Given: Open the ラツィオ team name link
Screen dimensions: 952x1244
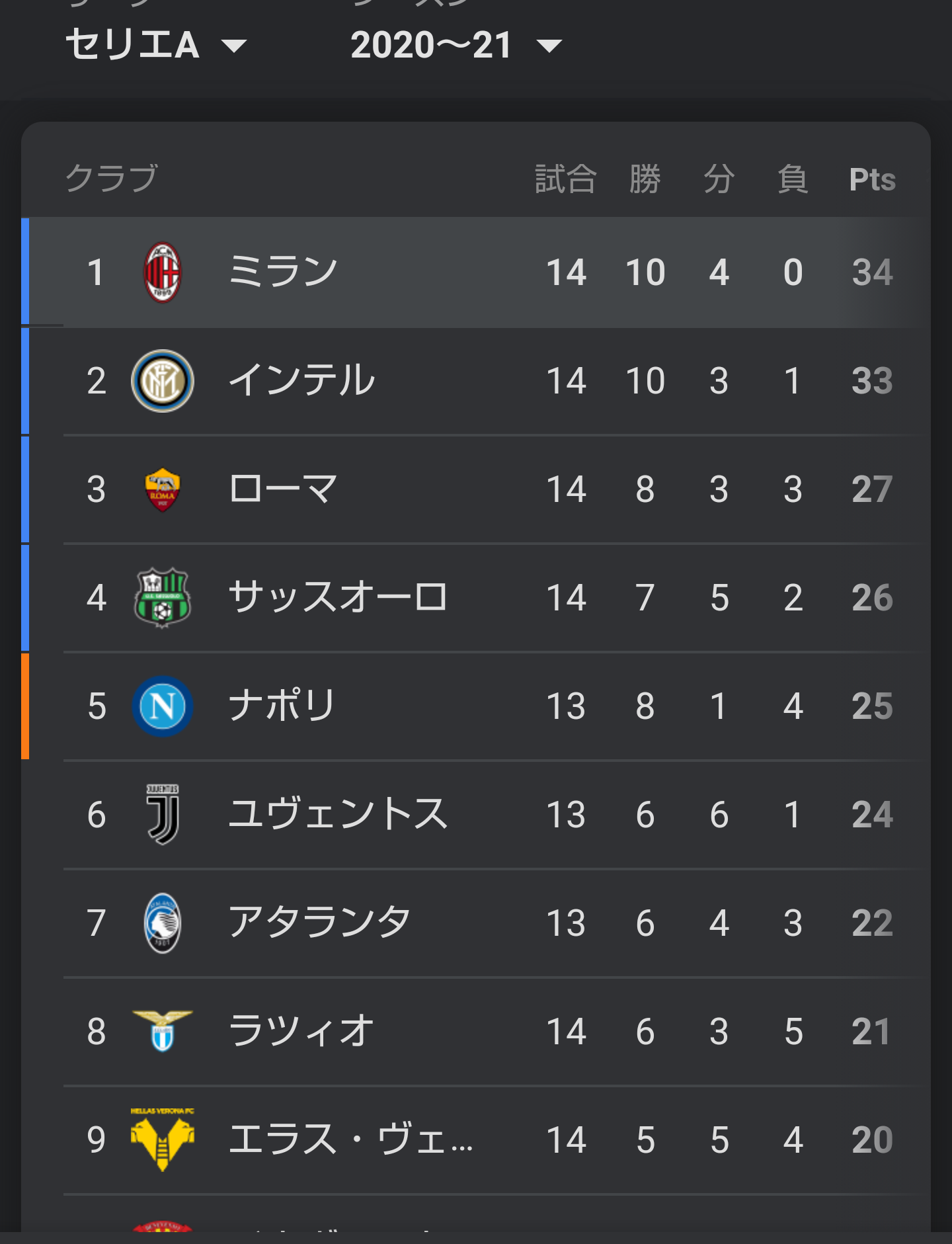Looking at the screenshot, I should pos(301,1032).
